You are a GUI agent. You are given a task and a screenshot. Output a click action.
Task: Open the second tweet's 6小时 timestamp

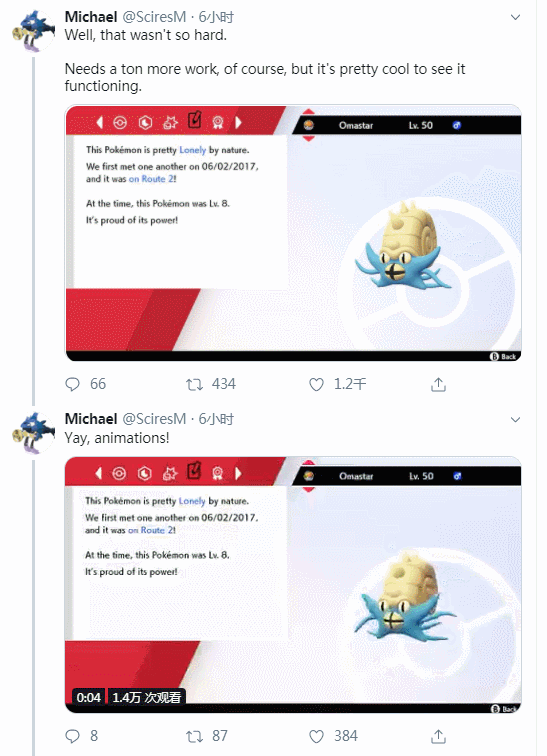216,418
